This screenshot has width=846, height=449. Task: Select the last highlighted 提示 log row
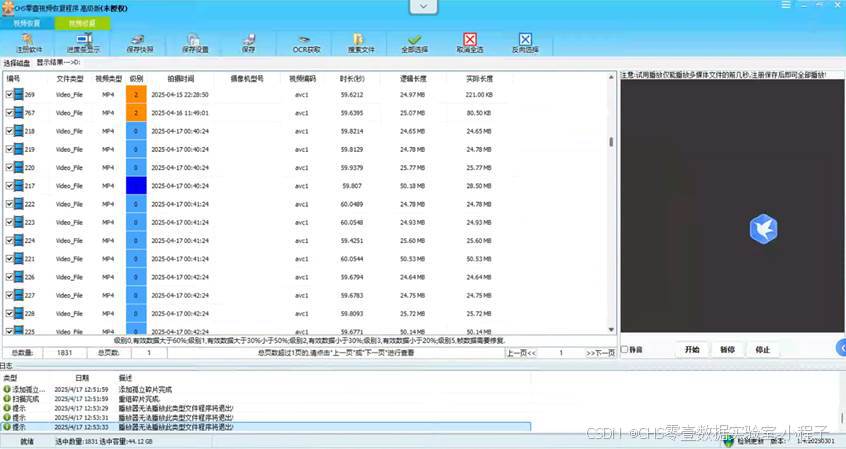[265, 427]
